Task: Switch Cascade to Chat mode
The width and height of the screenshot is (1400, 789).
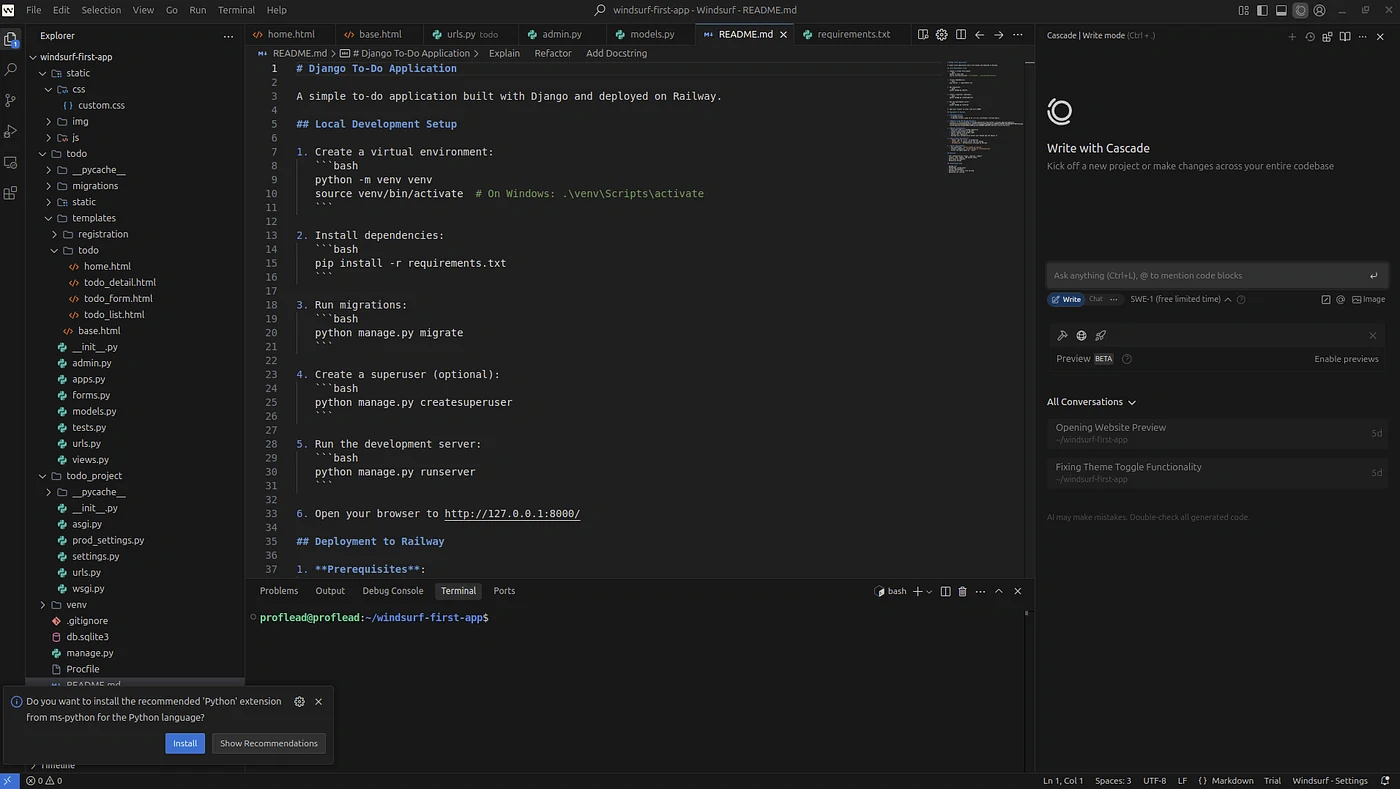Action: (1097, 299)
